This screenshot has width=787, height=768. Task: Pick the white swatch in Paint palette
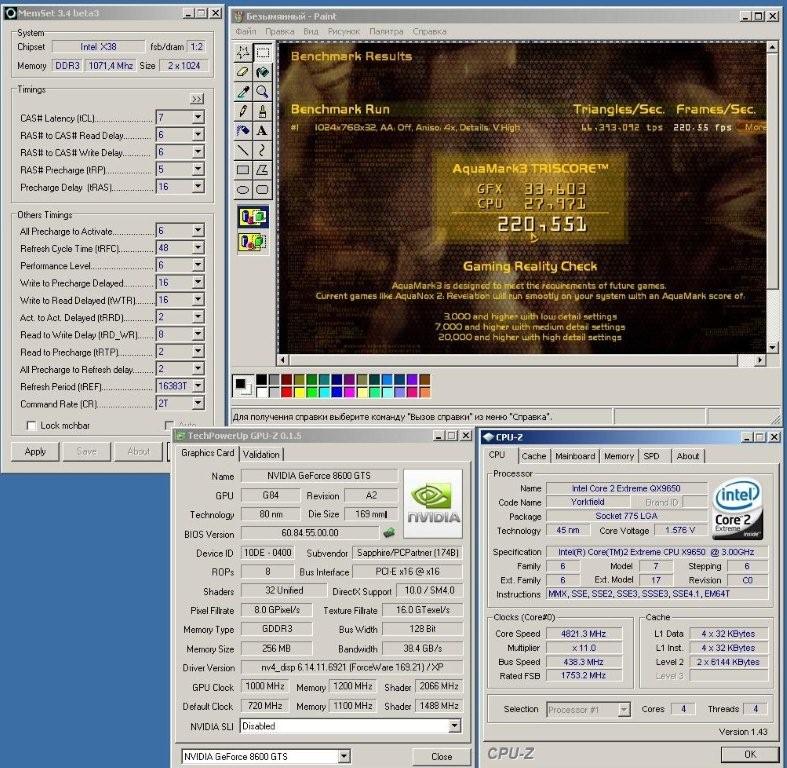click(261, 392)
